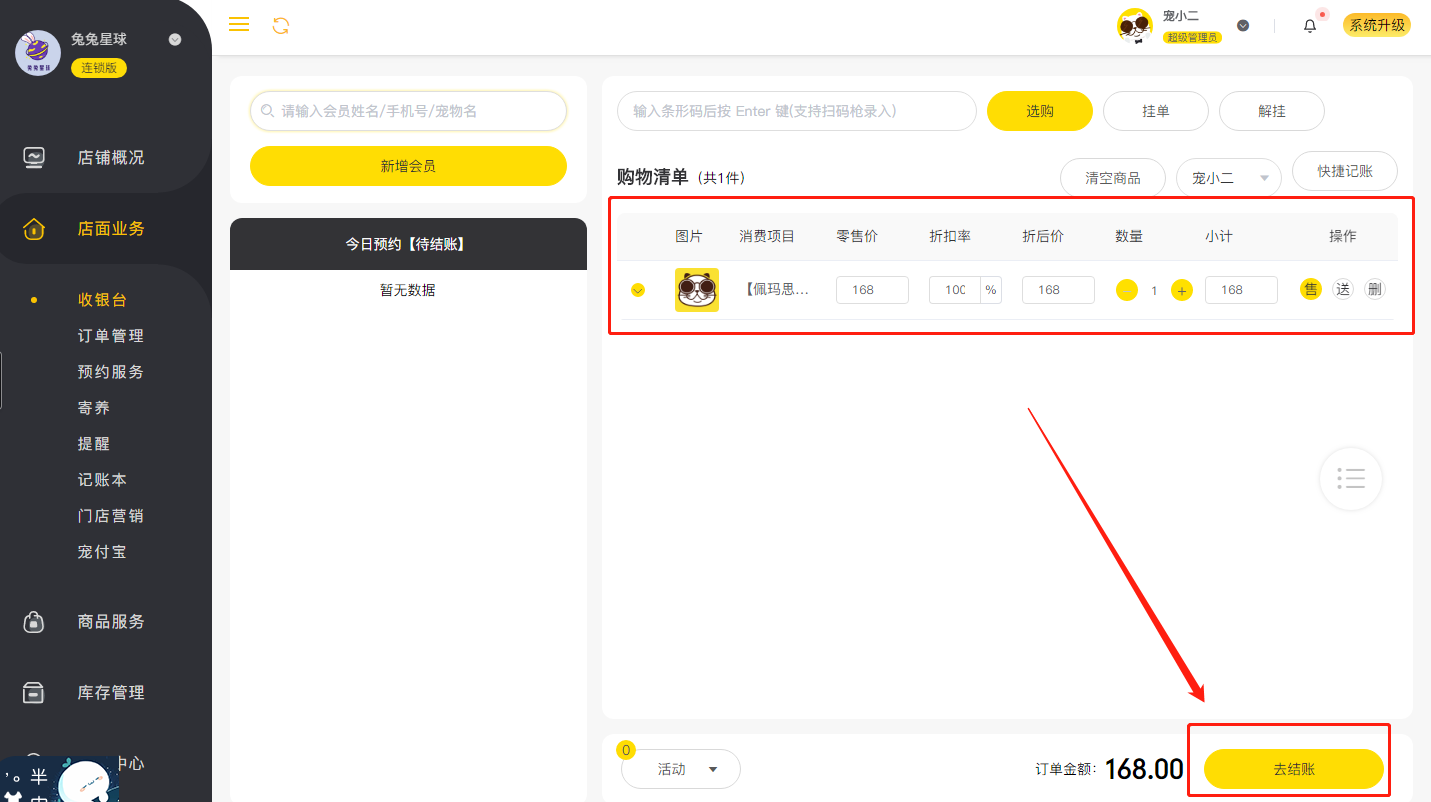Click the 店面业务 house icon

click(x=34, y=229)
